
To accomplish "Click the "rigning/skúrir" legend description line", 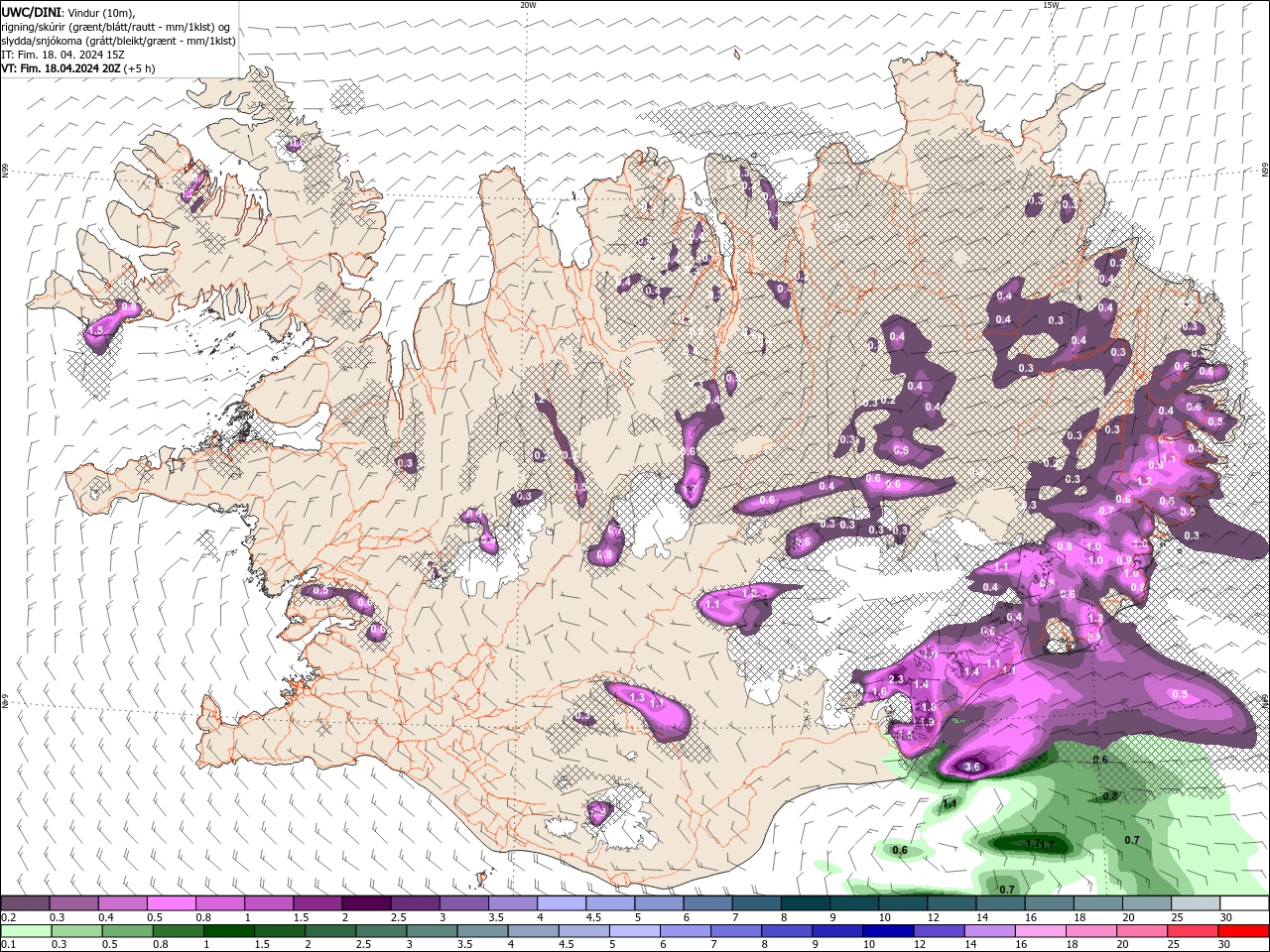I will tap(116, 27).
